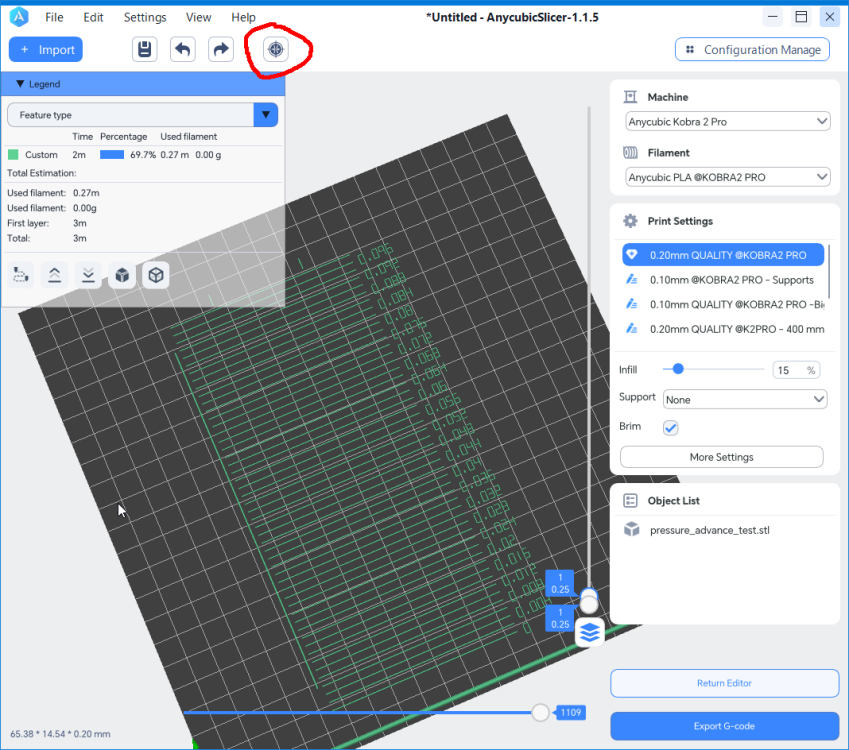Click the Undo arrow icon

coord(182,49)
